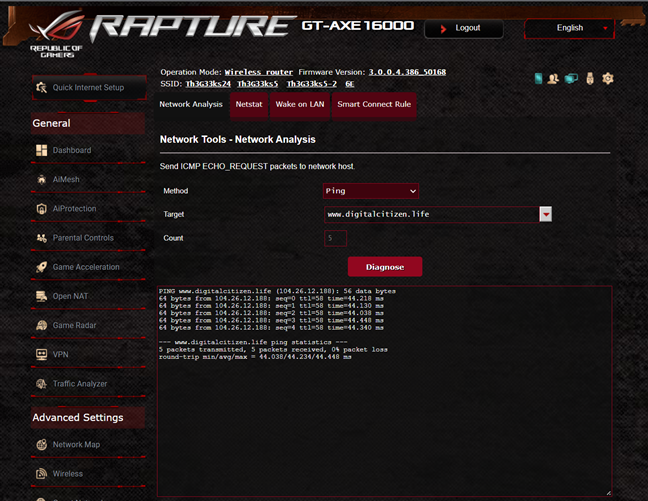Click the seq=4 ping reply line
Image resolution: width=648 pixels, height=501 pixels.
tap(271, 328)
